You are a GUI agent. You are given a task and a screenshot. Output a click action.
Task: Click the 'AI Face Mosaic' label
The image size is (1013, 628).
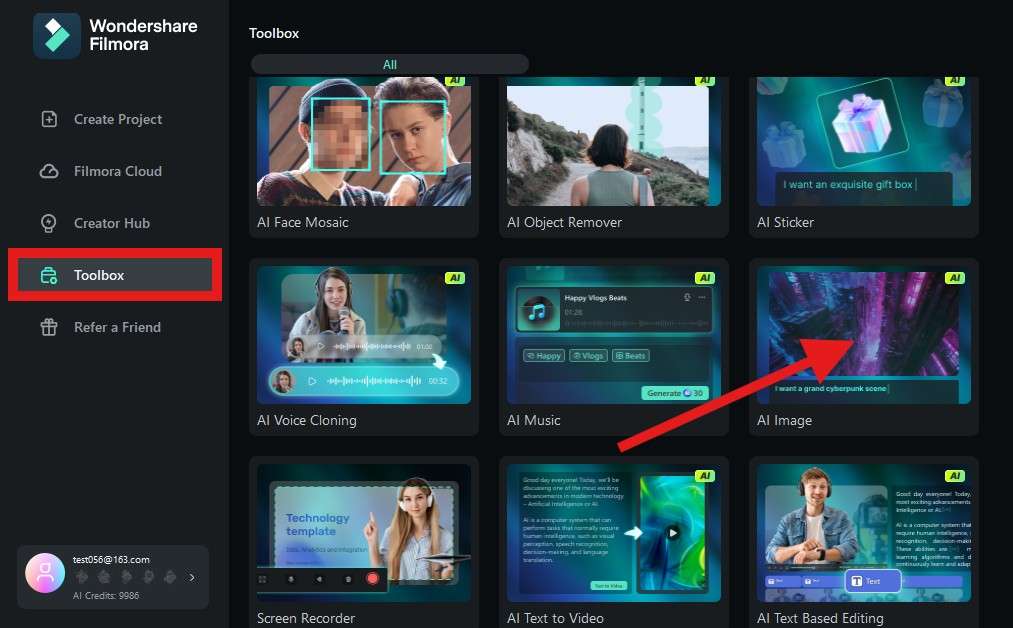tap(303, 222)
